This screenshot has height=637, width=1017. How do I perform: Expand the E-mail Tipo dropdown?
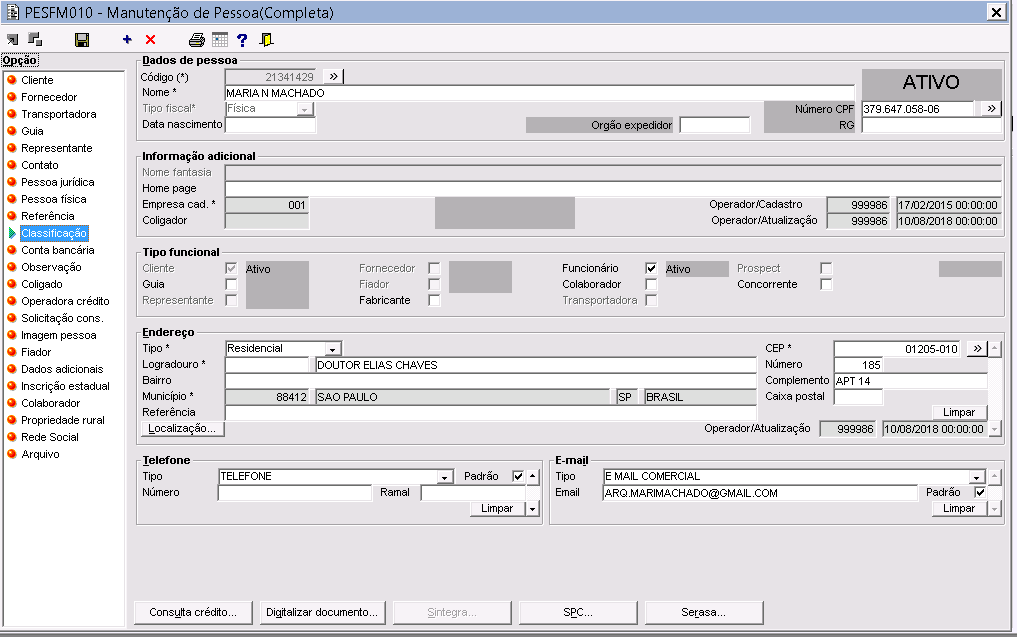(977, 477)
